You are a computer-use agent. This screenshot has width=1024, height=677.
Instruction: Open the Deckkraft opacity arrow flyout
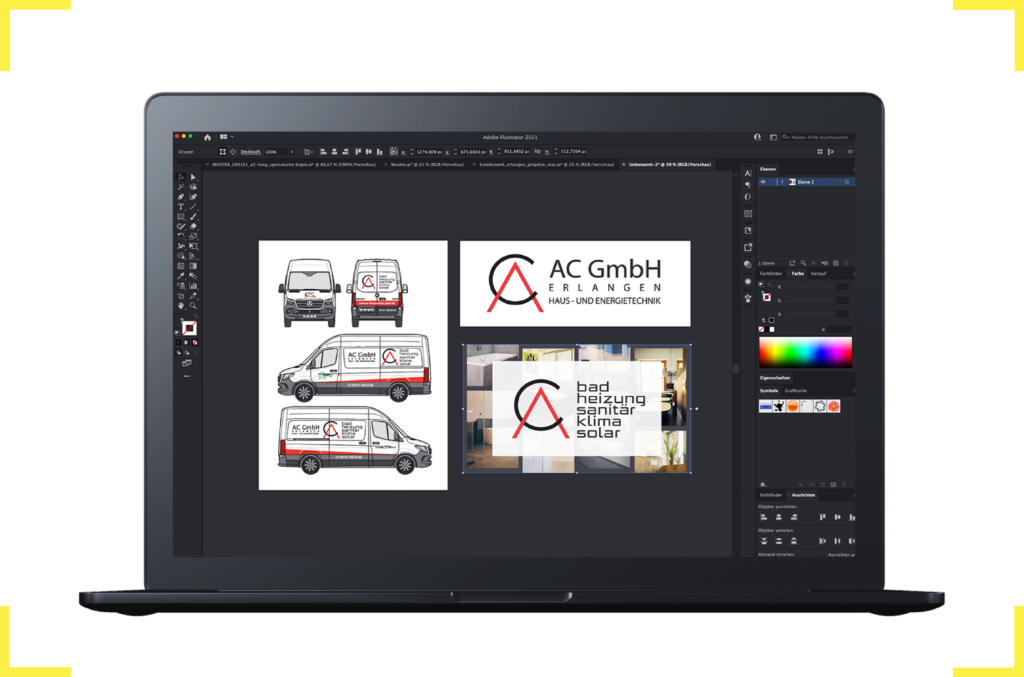(x=291, y=151)
